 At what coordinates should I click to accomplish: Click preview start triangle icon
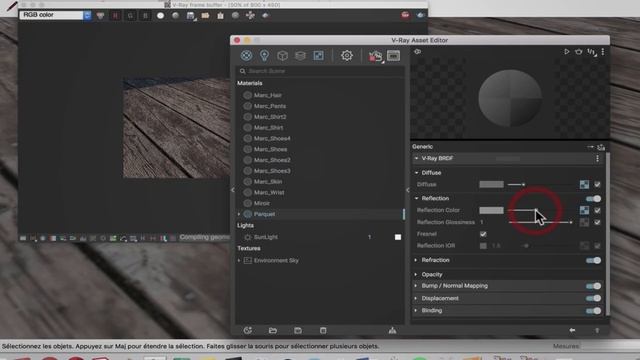[x=567, y=52]
